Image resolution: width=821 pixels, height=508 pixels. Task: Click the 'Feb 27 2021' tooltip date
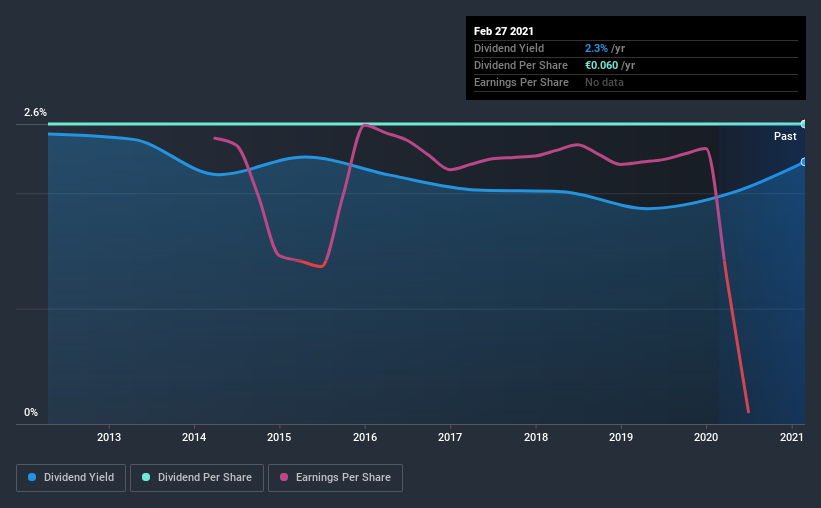pyautogui.click(x=504, y=31)
